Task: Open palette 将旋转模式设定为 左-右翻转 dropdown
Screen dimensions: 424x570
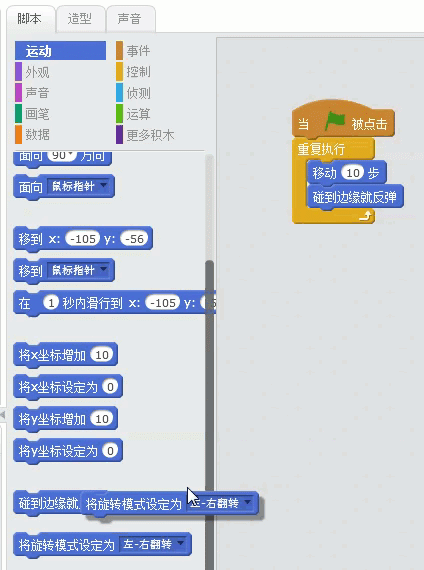Action: [x=153, y=544]
